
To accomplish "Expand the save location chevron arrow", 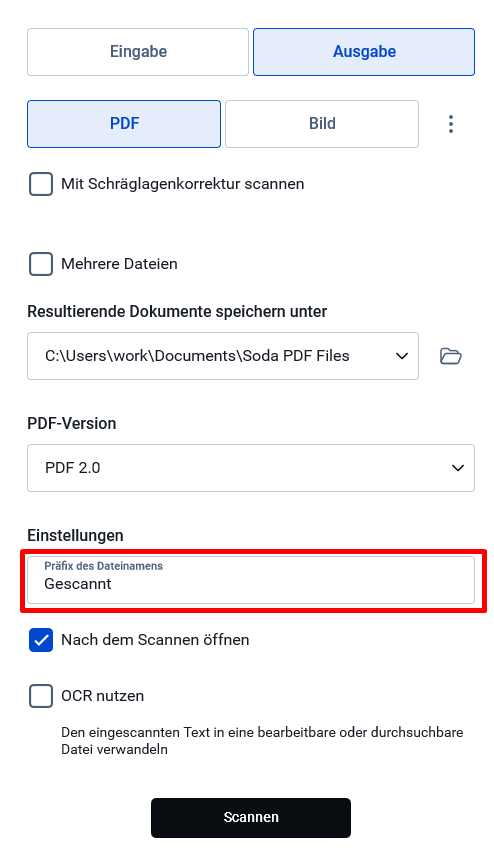I will [x=402, y=356].
